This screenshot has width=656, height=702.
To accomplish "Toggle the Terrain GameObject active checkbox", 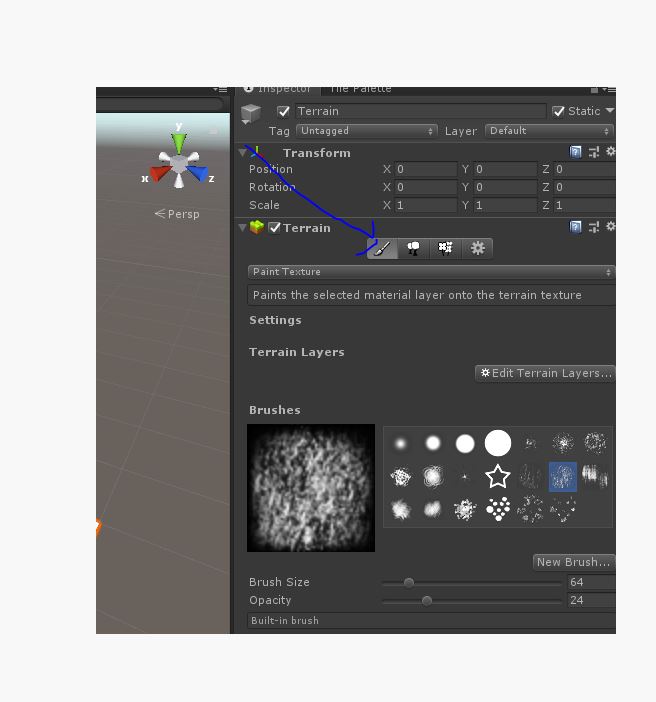I will pyautogui.click(x=283, y=111).
